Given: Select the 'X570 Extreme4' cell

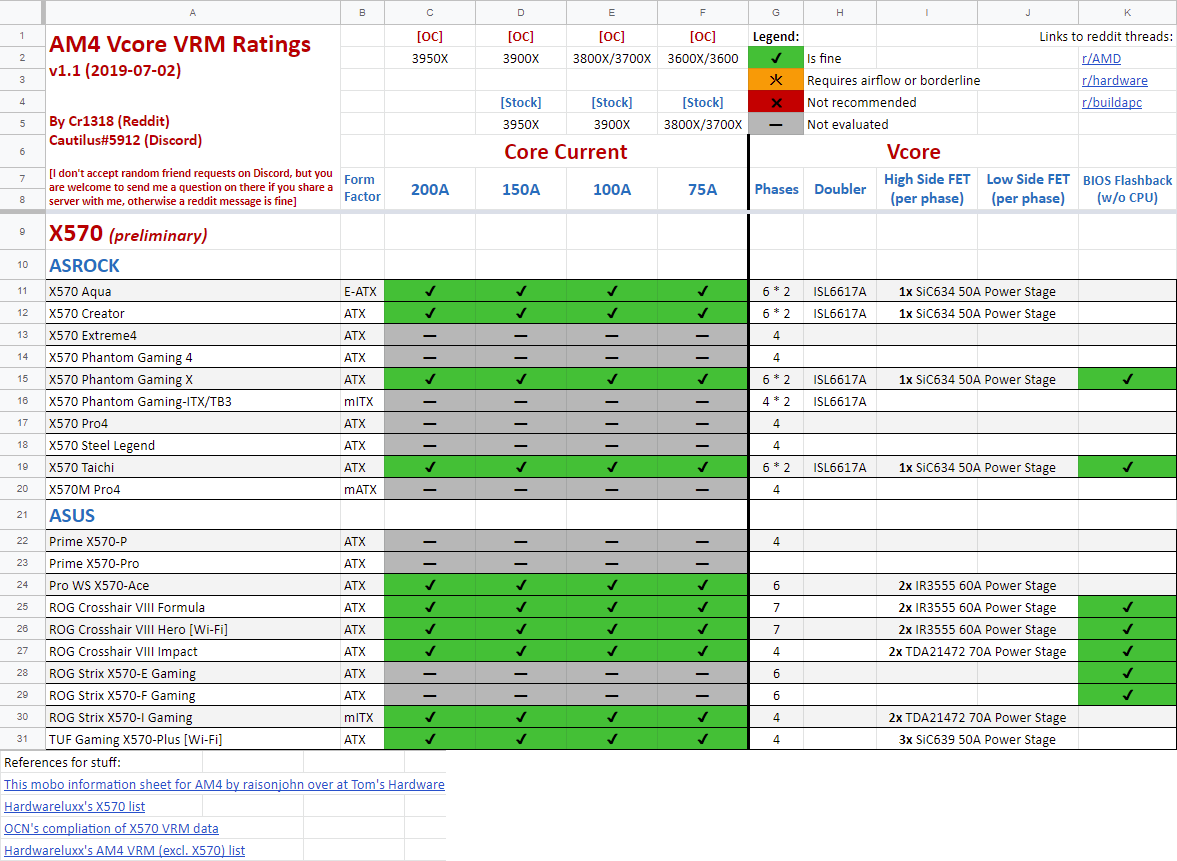Looking at the screenshot, I should coord(193,336).
